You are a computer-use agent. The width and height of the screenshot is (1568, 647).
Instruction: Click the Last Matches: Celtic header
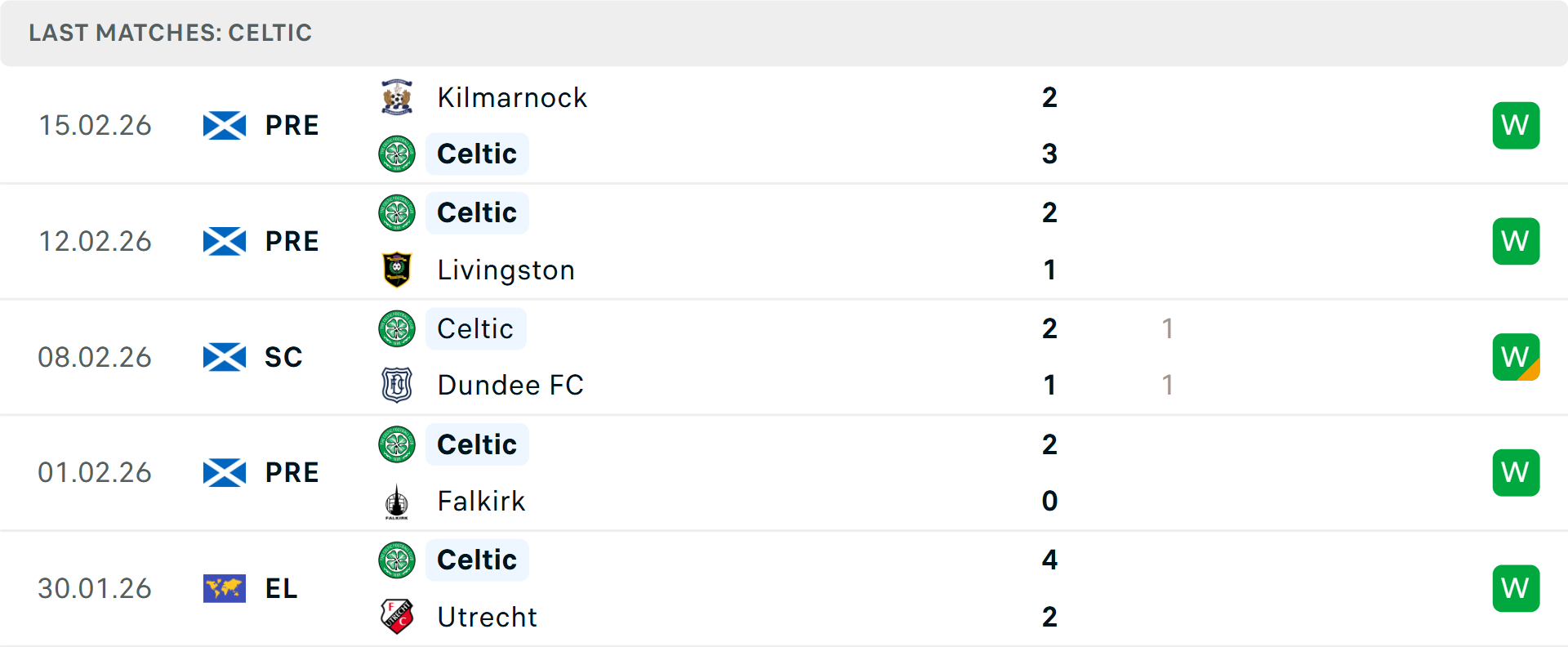coord(170,33)
